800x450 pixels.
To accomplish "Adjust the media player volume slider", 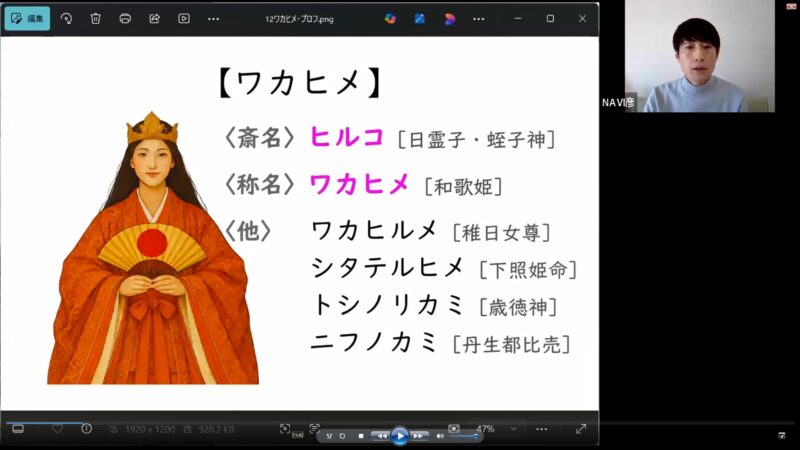I will point(463,436).
